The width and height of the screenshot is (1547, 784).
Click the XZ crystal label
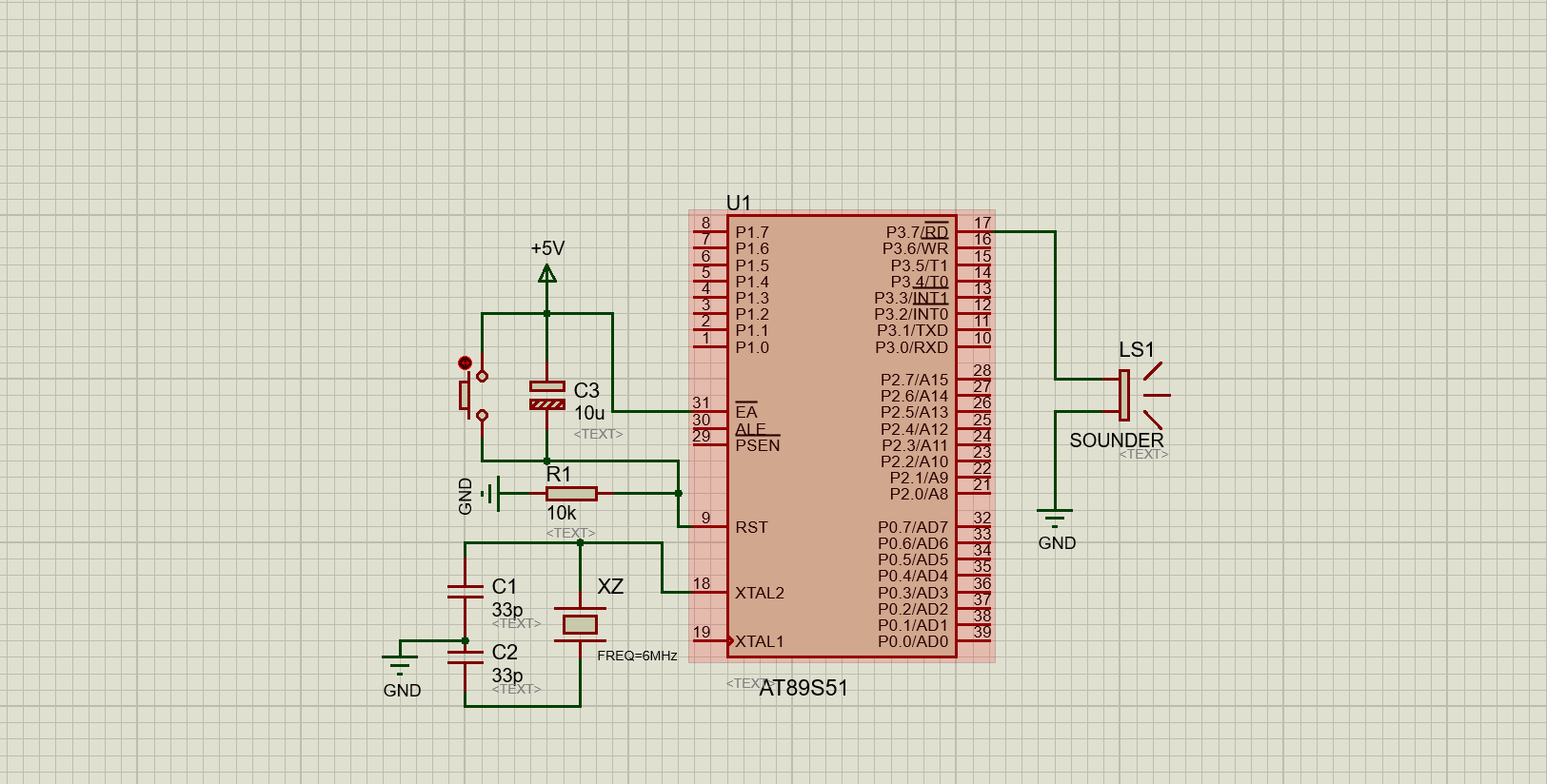(x=610, y=586)
